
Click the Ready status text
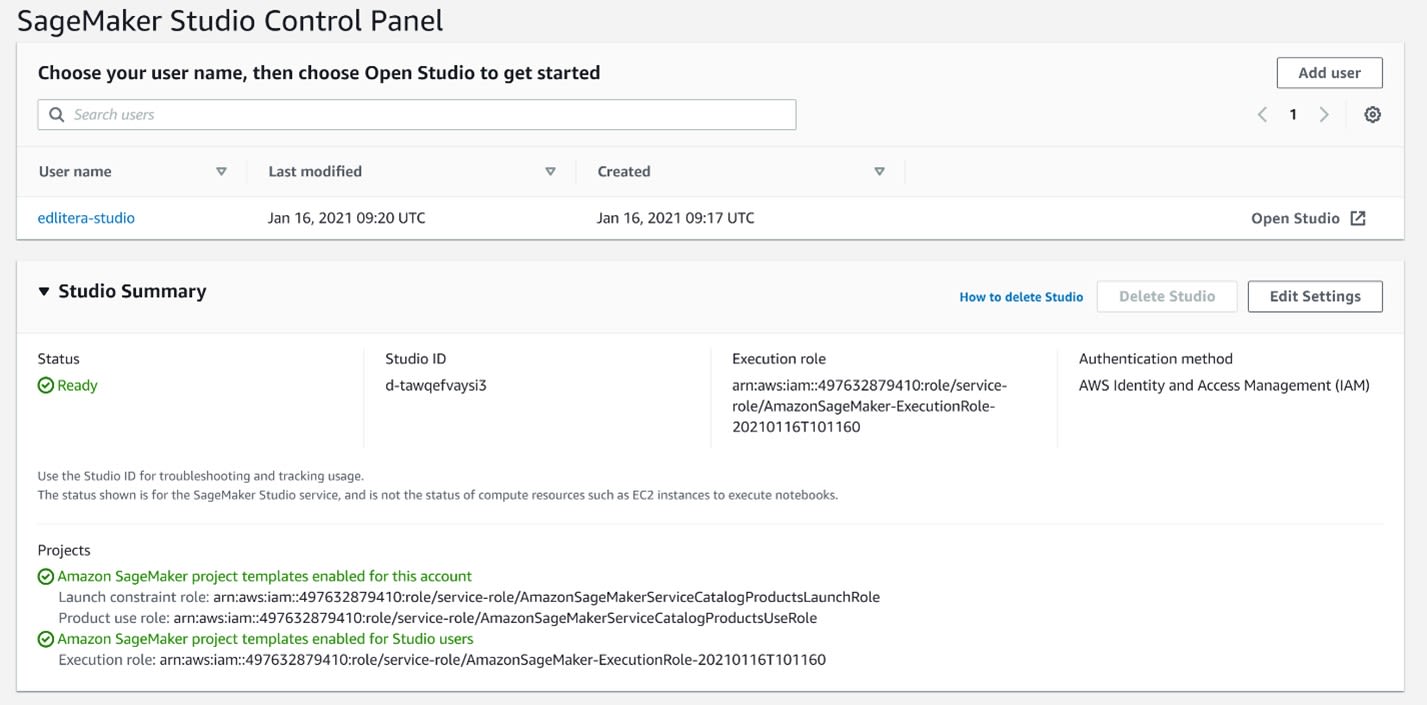[x=77, y=385]
